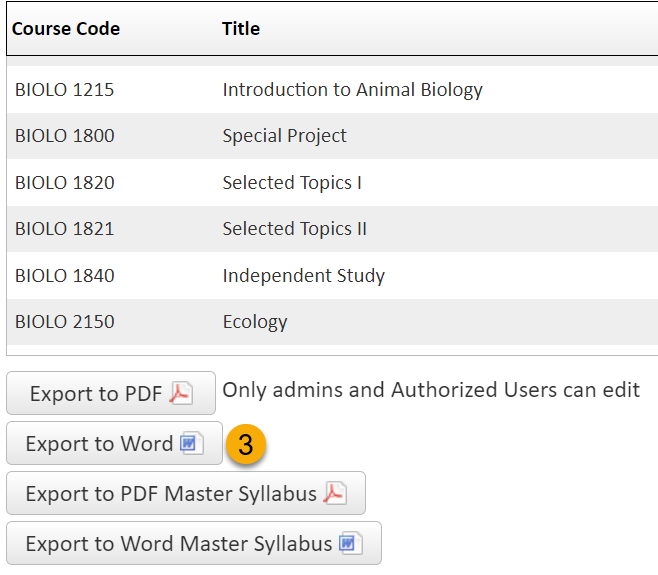Open Introduction to Animal Biology course
The height and width of the screenshot is (575, 658).
pyautogui.click(x=352, y=90)
